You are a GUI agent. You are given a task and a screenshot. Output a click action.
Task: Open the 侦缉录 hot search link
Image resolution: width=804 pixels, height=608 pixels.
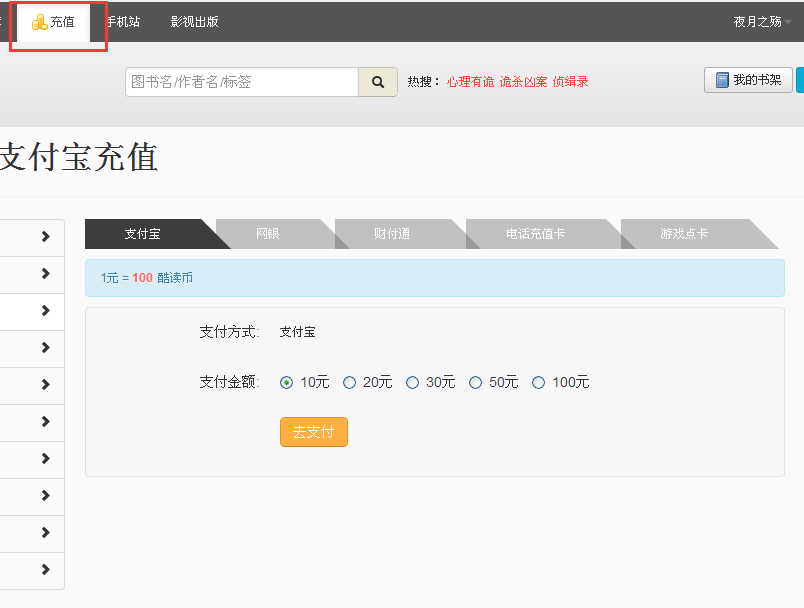(570, 82)
